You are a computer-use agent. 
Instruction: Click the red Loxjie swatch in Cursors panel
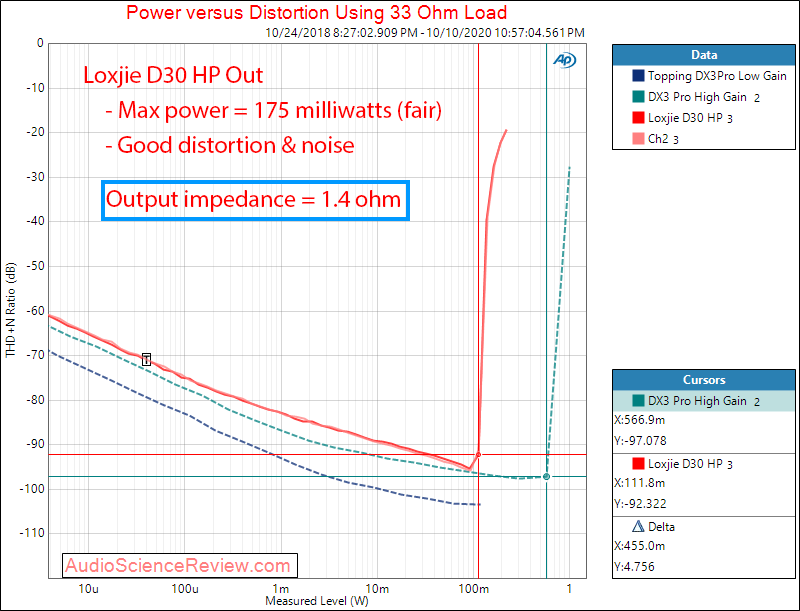638,463
